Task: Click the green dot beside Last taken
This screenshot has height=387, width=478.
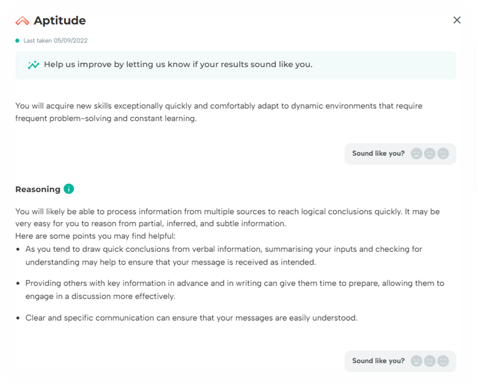Action: coord(17,41)
